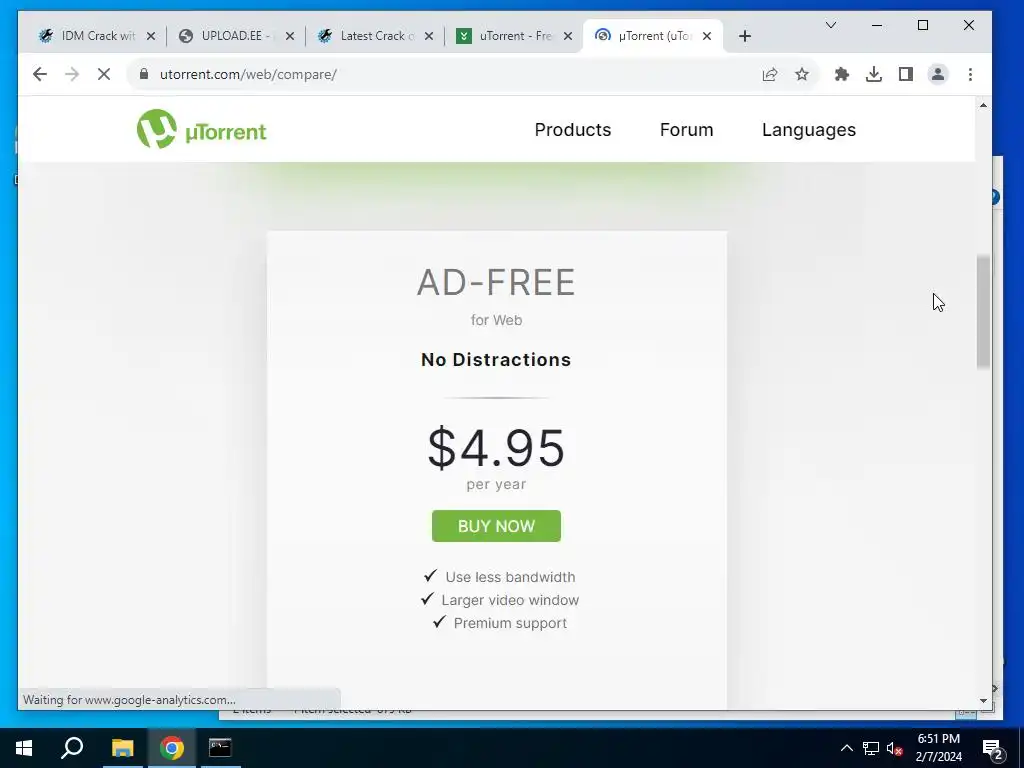1024x768 pixels.
Task: Click the browser forward arrow
Action: point(72,74)
